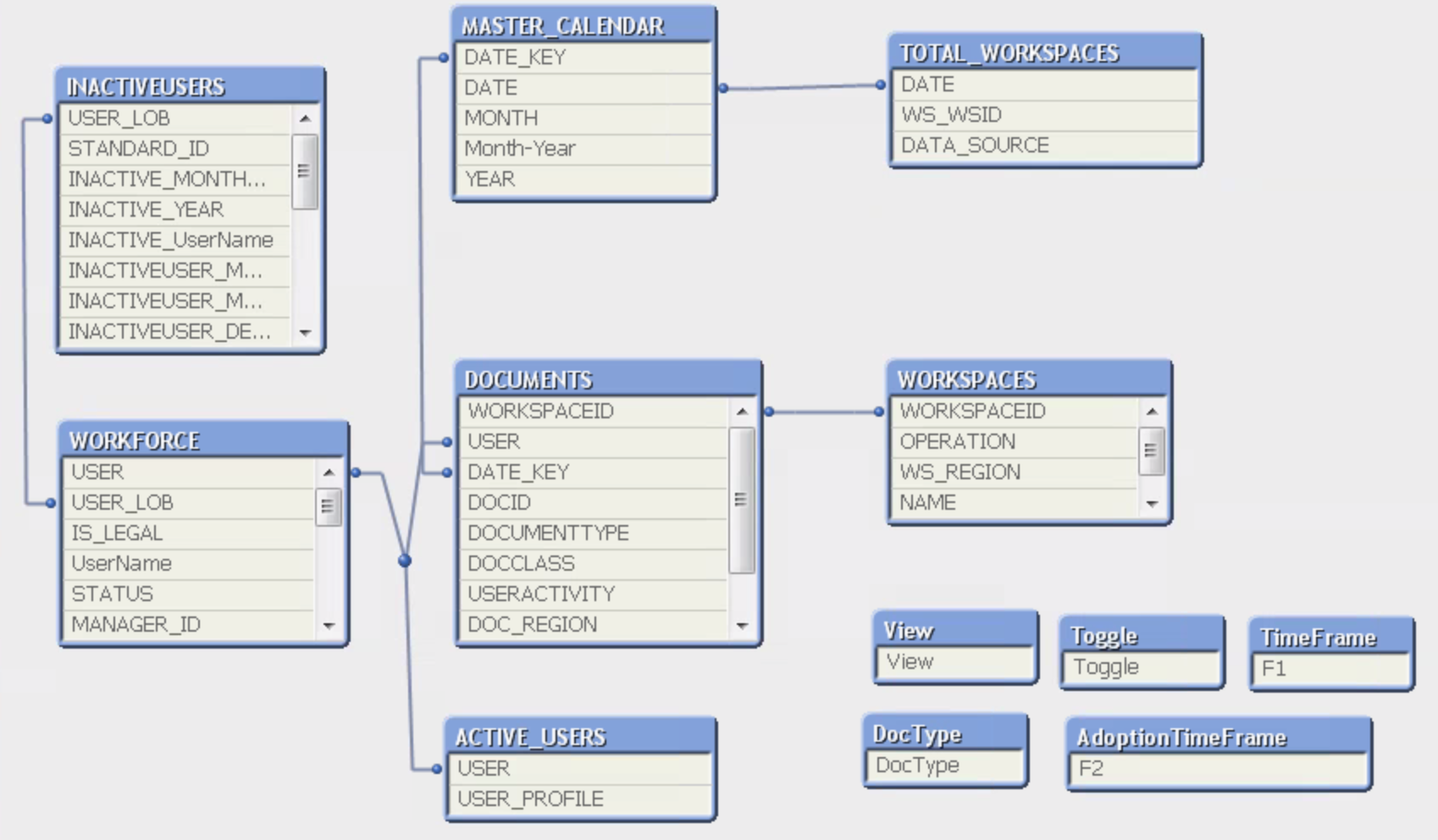Select the TimeFrame table header
This screenshot has width=1438, height=840.
coord(1331,637)
